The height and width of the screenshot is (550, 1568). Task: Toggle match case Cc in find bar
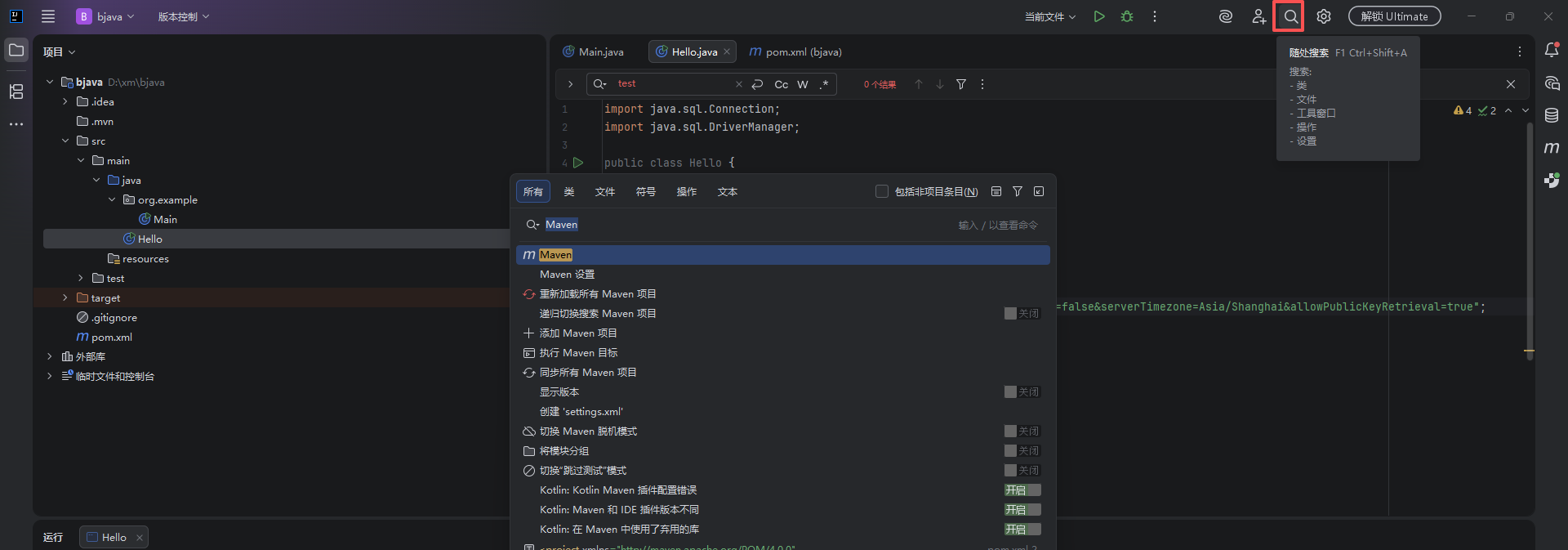point(782,84)
